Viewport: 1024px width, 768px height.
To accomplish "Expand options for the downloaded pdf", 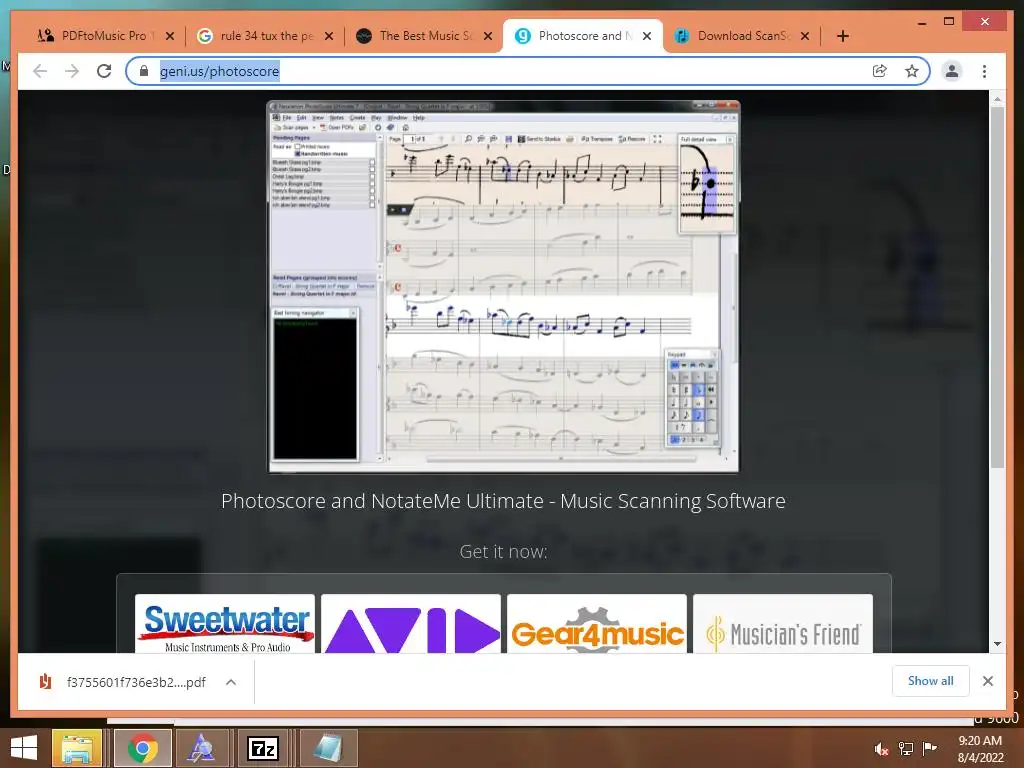I will click(231, 682).
